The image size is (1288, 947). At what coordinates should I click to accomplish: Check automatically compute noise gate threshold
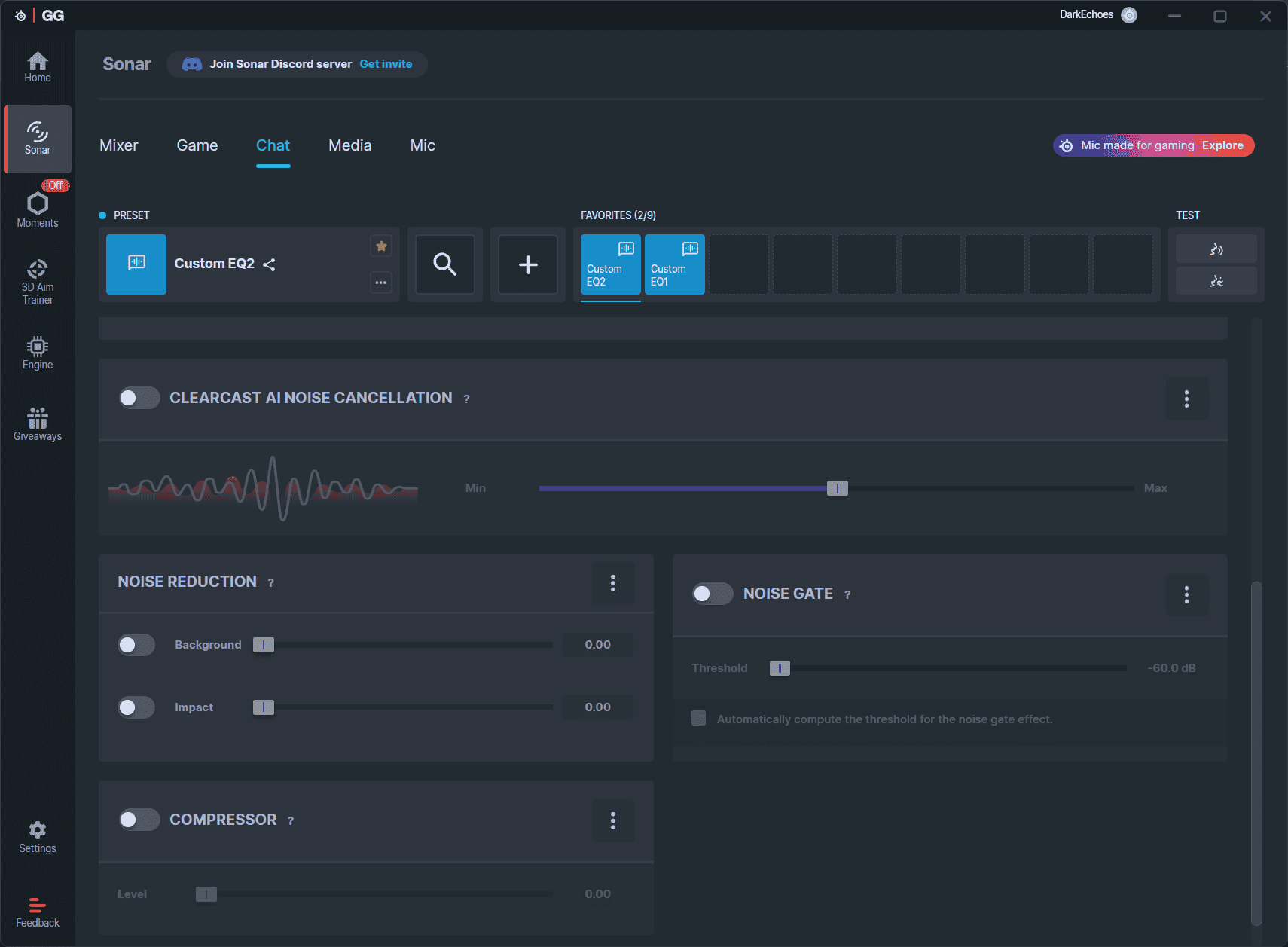coord(699,719)
